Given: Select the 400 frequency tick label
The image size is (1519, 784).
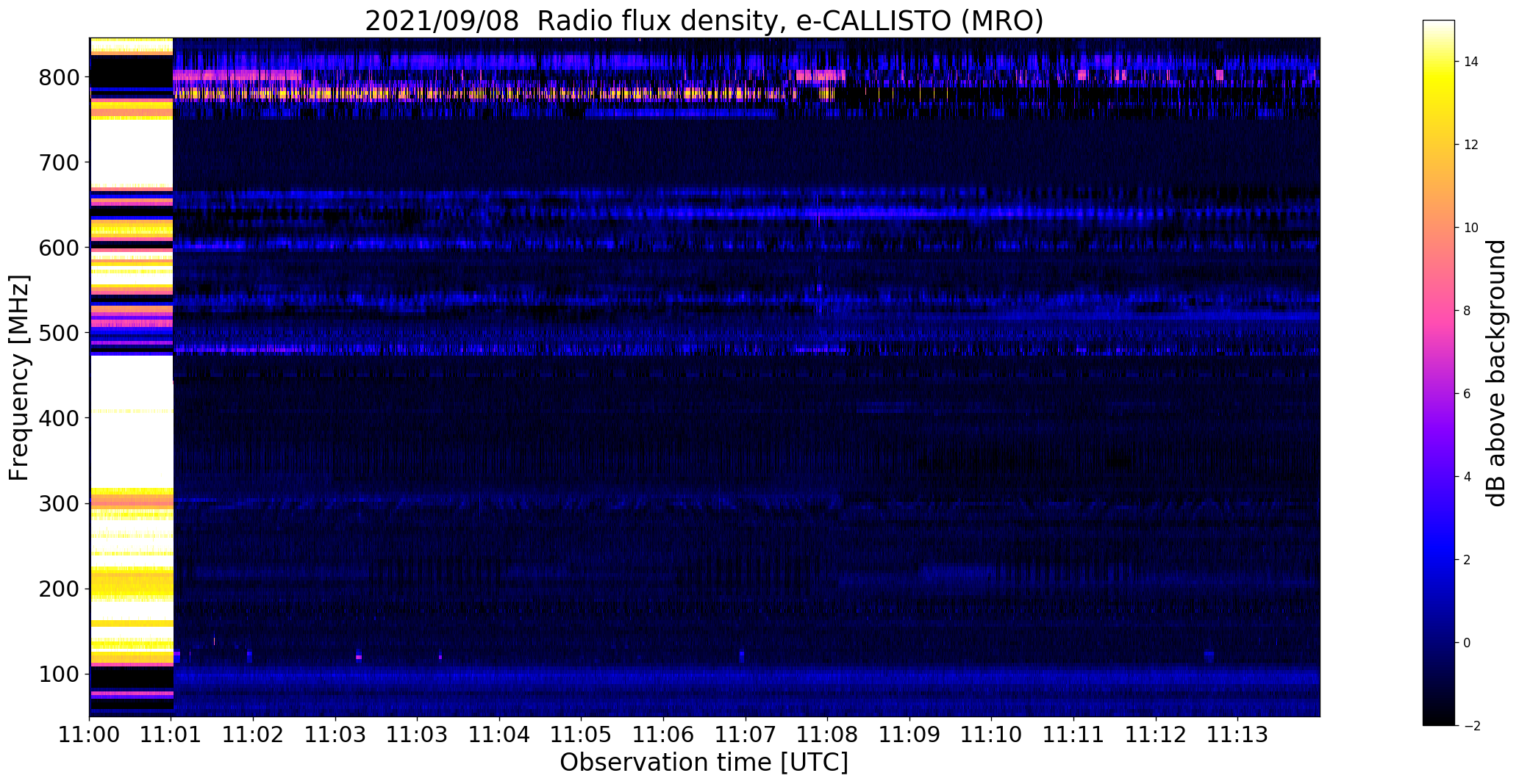Looking at the screenshot, I should 59,418.
